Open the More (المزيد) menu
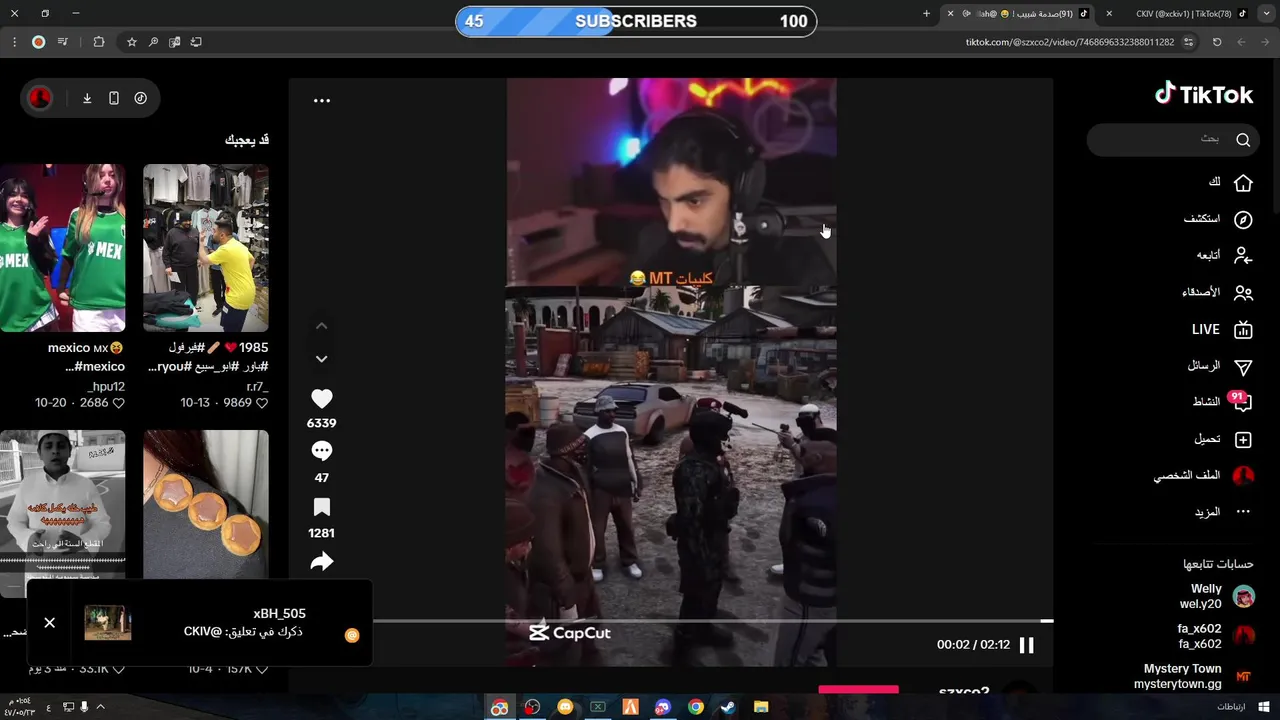 click(1222, 512)
